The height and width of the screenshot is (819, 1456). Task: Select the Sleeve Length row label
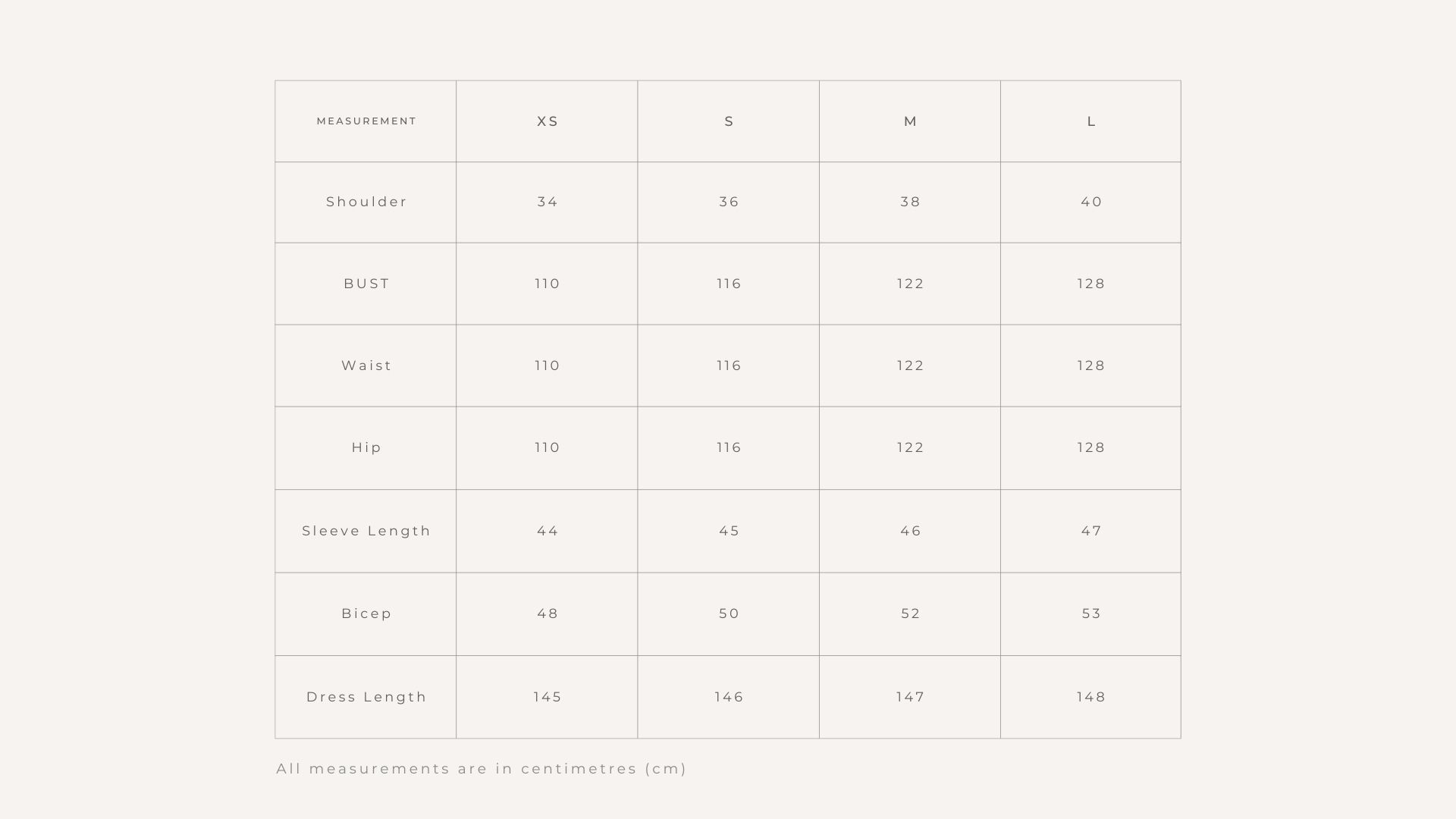(366, 531)
